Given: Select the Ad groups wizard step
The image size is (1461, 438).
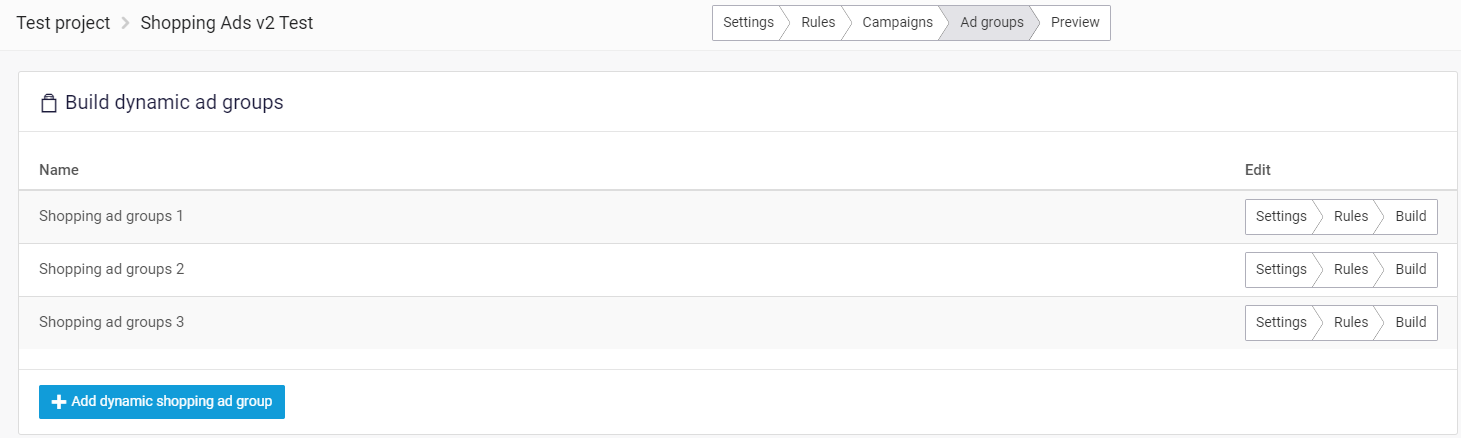Looking at the screenshot, I should [x=990, y=23].
